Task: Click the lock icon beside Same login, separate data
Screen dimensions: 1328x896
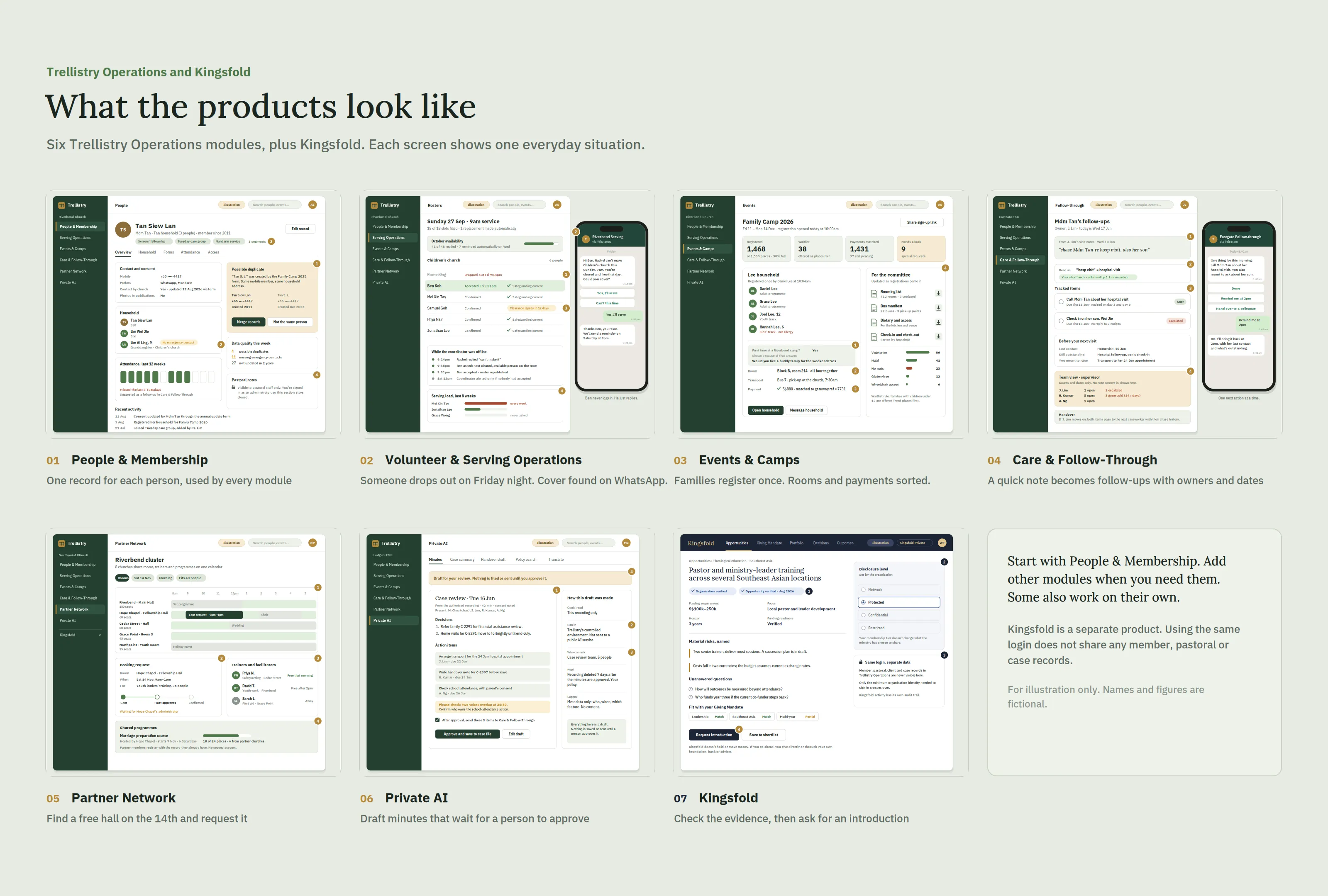Action: 861,662
